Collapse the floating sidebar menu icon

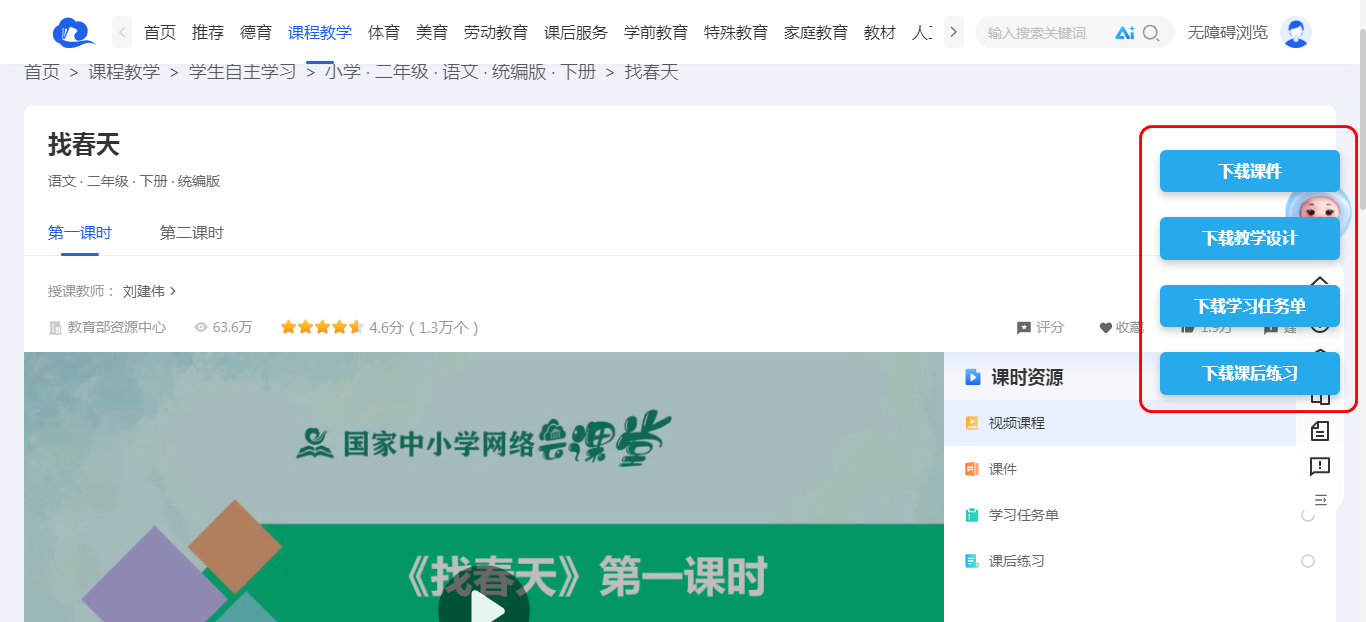point(1320,500)
